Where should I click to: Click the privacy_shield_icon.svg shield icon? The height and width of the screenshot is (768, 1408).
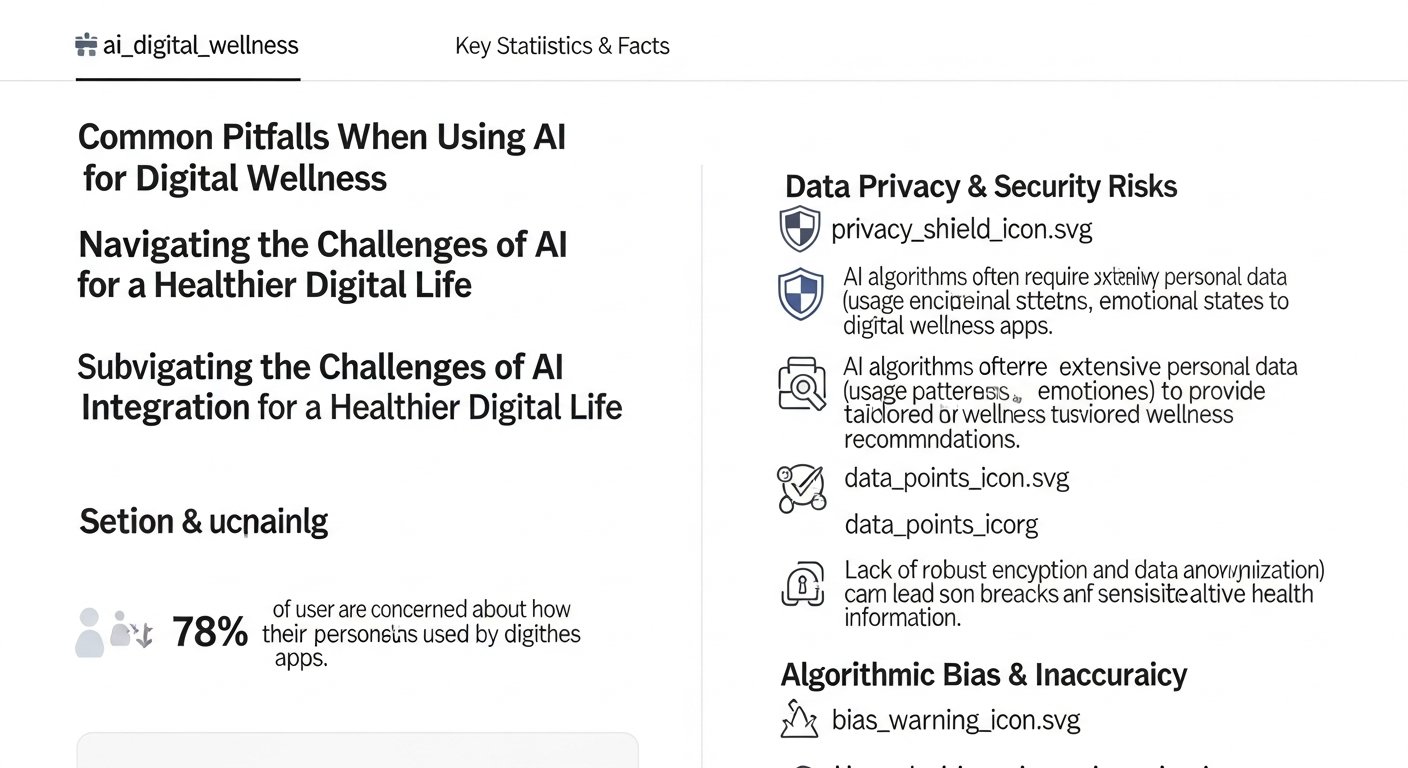[x=800, y=227]
